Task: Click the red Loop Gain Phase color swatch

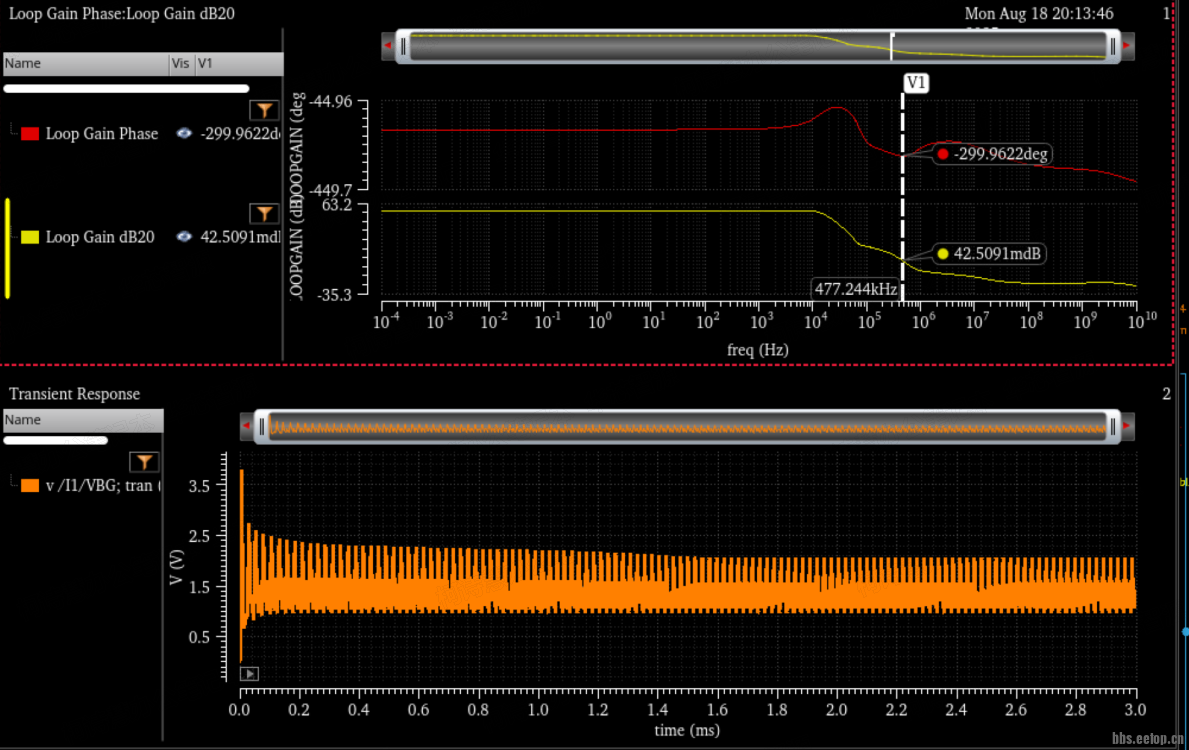Action: (30, 134)
